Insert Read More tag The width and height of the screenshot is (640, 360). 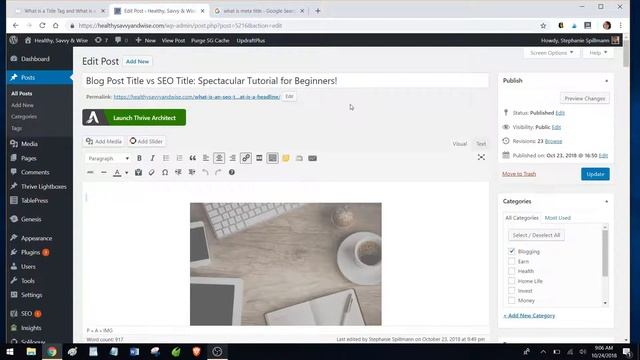259,158
